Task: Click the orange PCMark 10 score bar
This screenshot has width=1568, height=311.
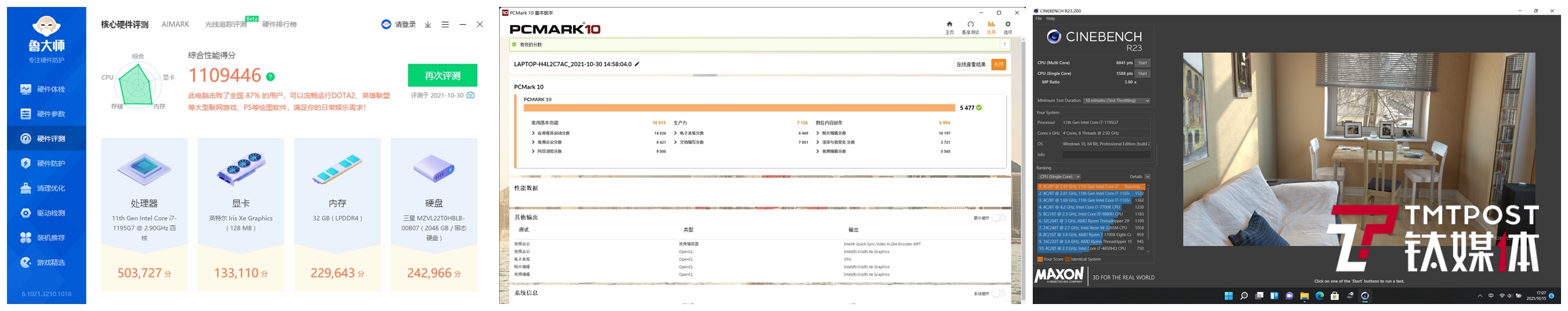Action: (739, 108)
